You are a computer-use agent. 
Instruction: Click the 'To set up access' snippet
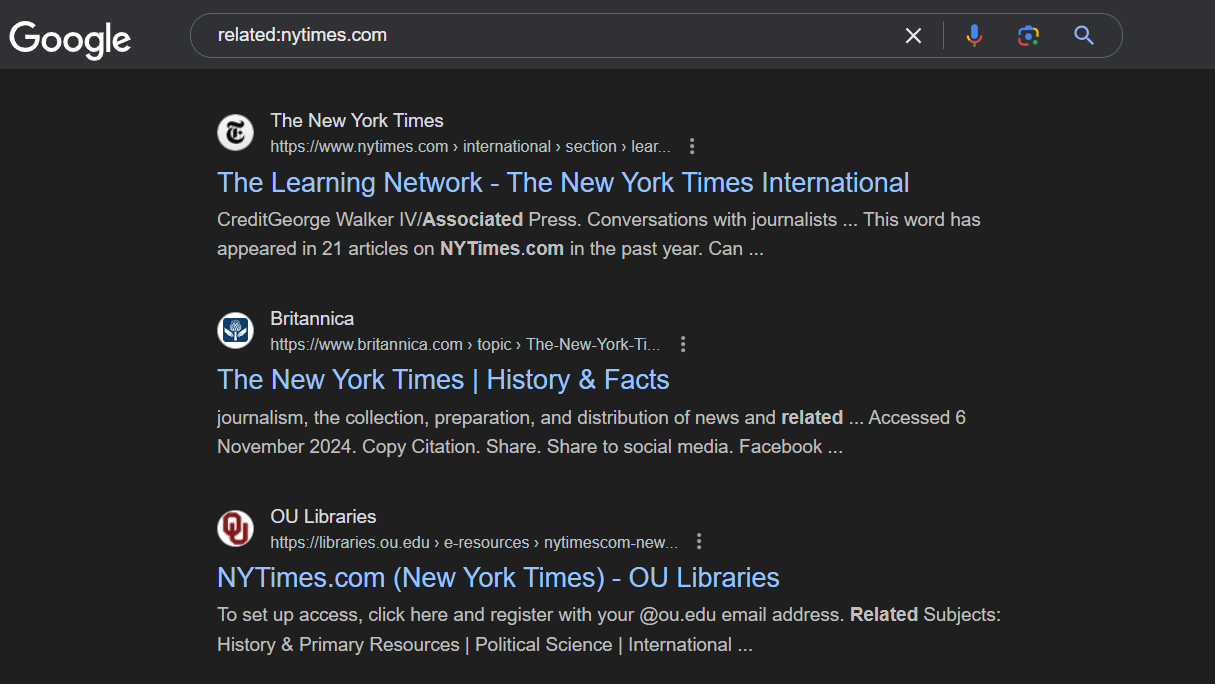[x=609, y=630]
